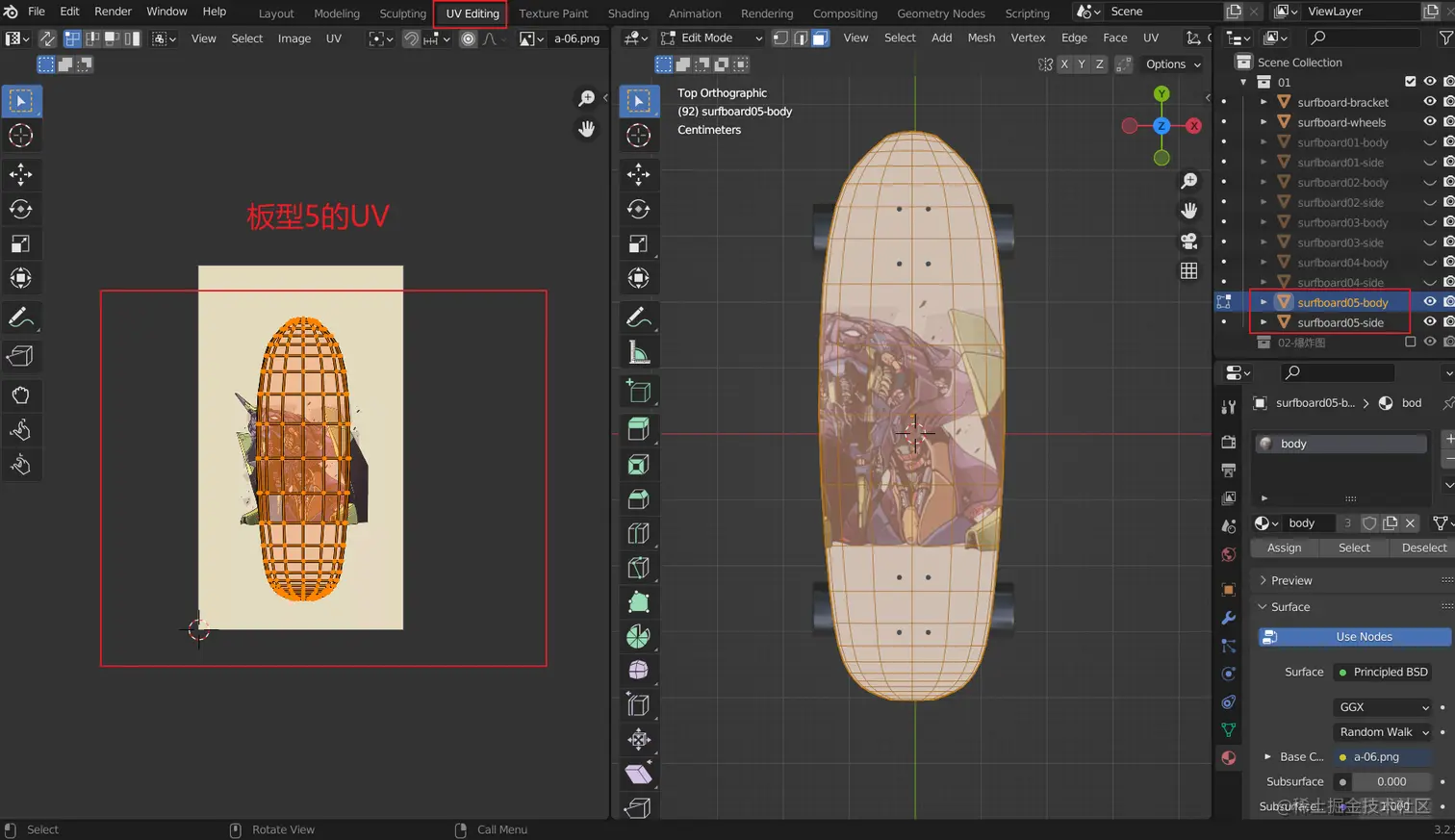Screen dimensions: 1455x840
Task: Switch to the Shading workspace tab
Action: point(628,13)
